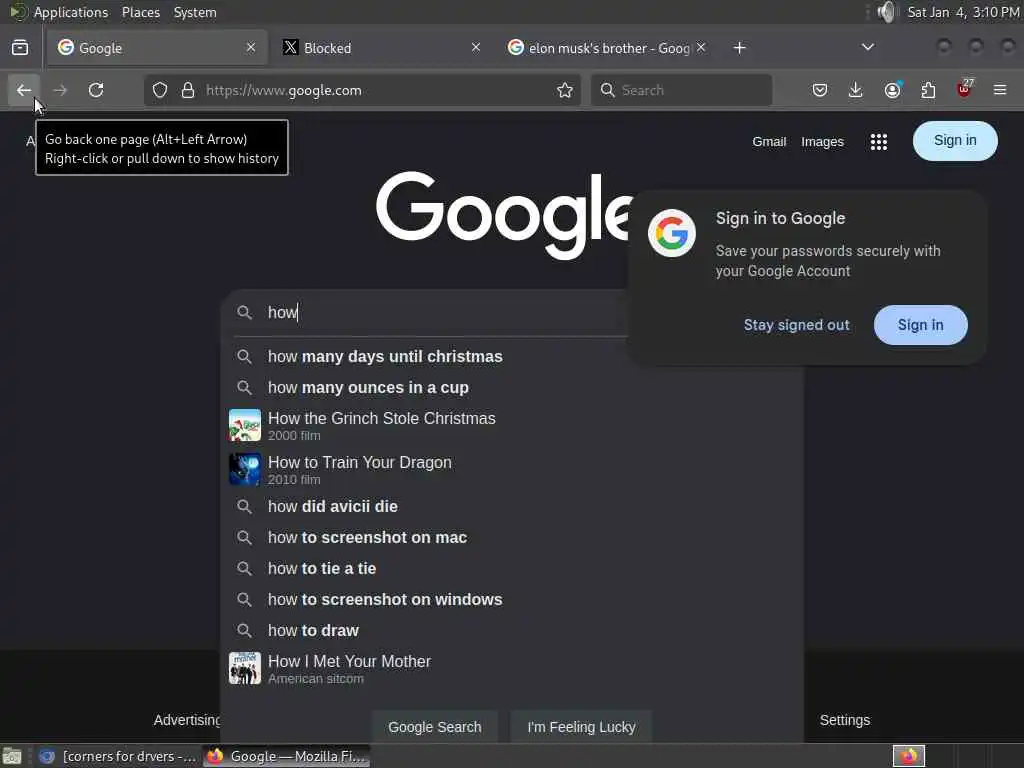1024x768 pixels.
Task: Open the Extensions puzzle icon
Action: point(928,90)
